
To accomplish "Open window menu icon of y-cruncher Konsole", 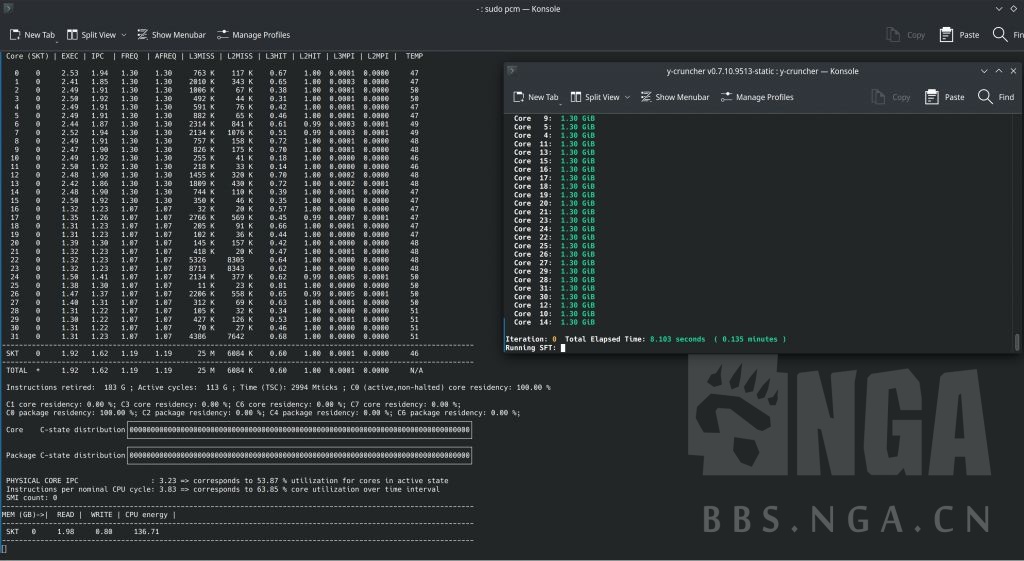I will 512,71.
